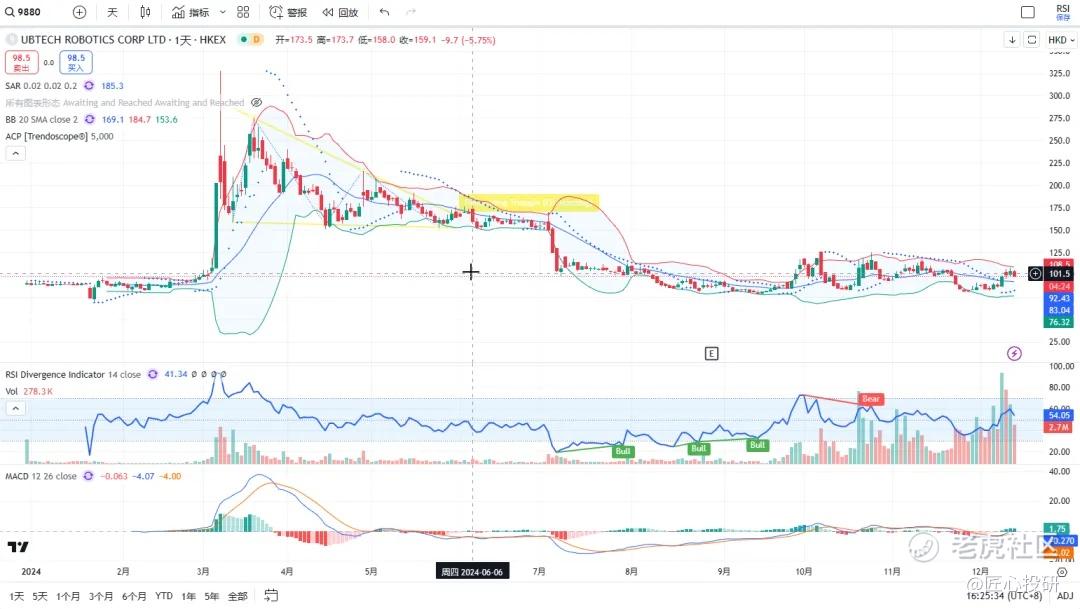This screenshot has height=609, width=1080.
Task: Click the add symbol plus icon
Action: pos(79,12)
